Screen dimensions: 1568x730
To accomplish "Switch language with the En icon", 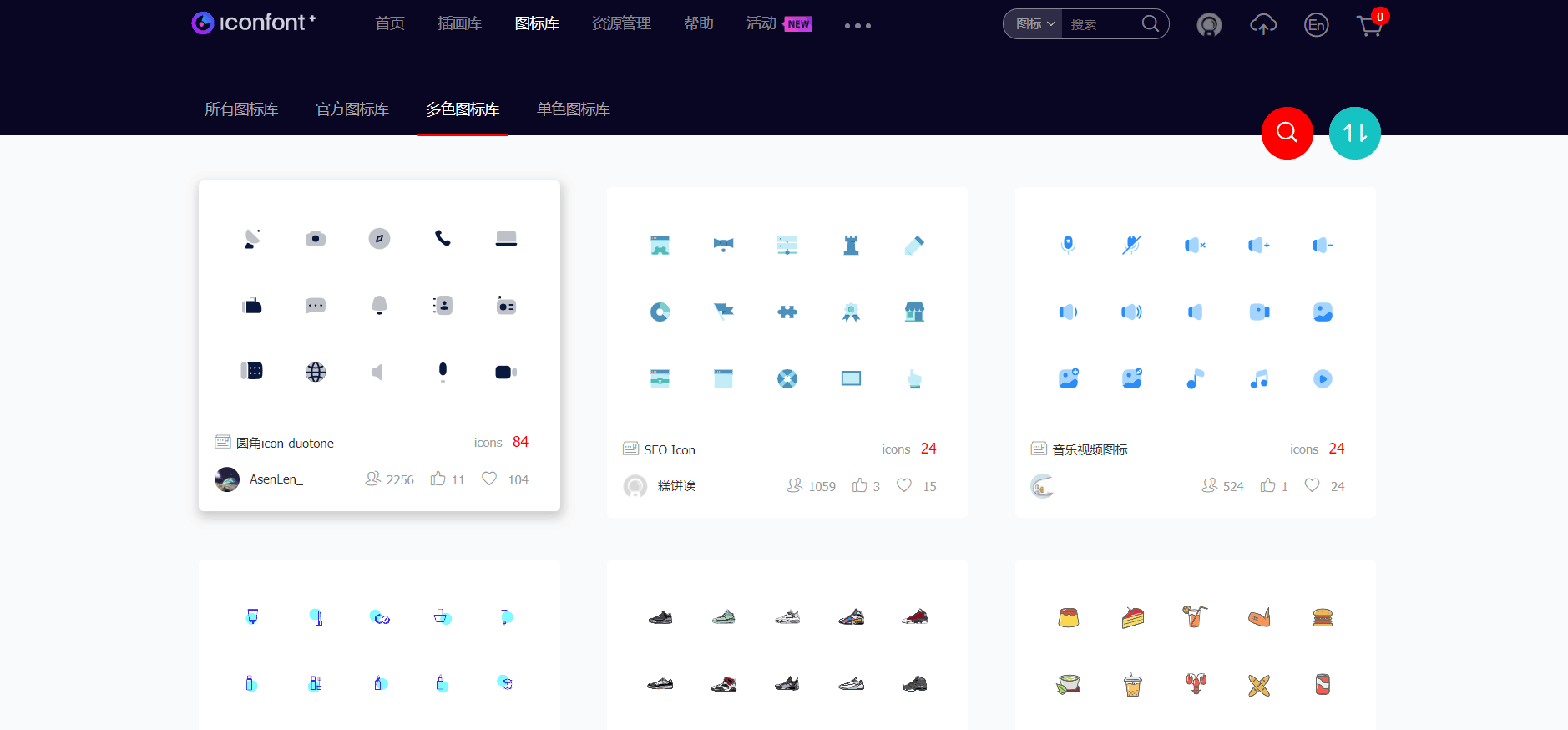I will pyautogui.click(x=1316, y=25).
